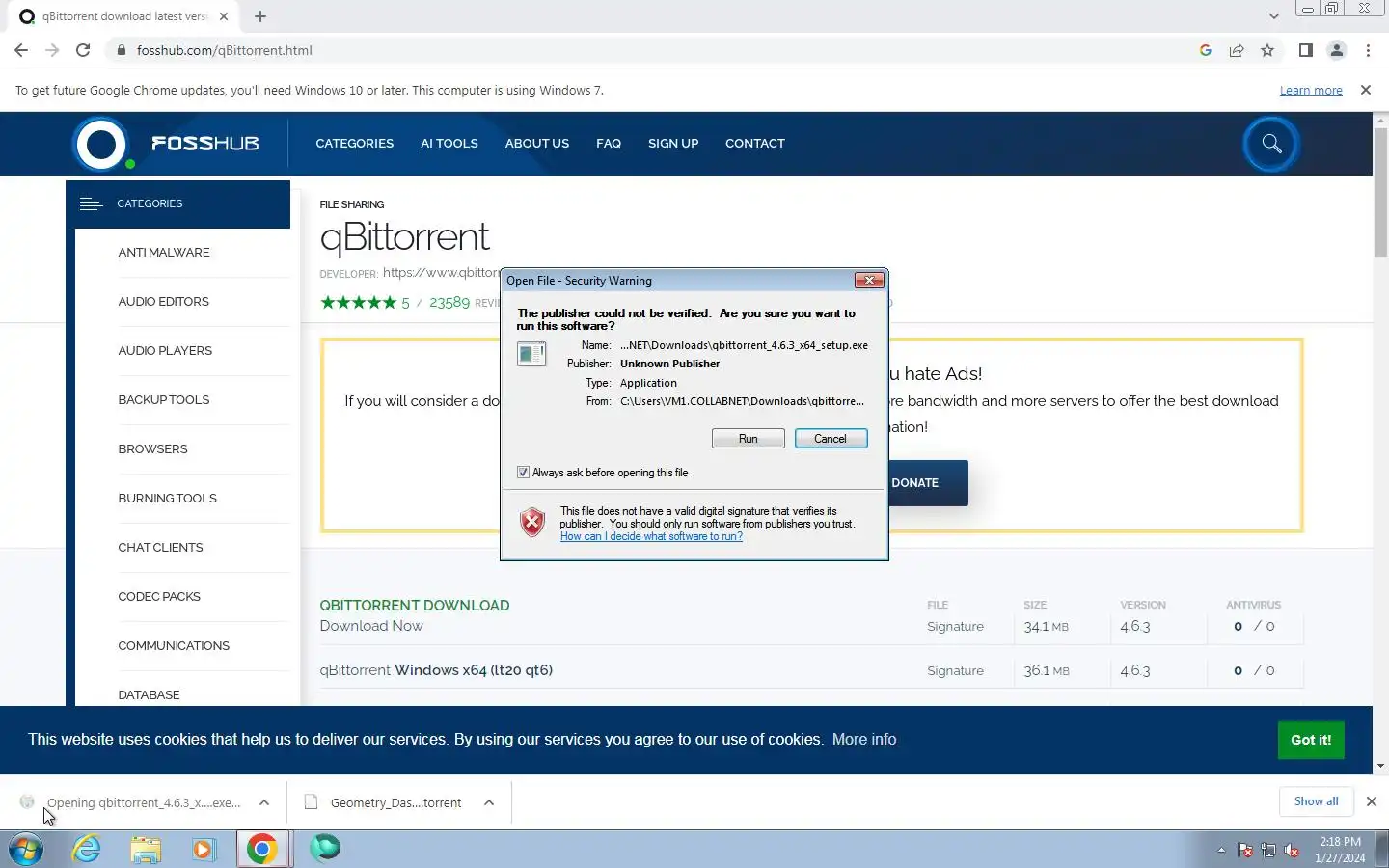Uncheck Always ask before opening this file

(523, 473)
